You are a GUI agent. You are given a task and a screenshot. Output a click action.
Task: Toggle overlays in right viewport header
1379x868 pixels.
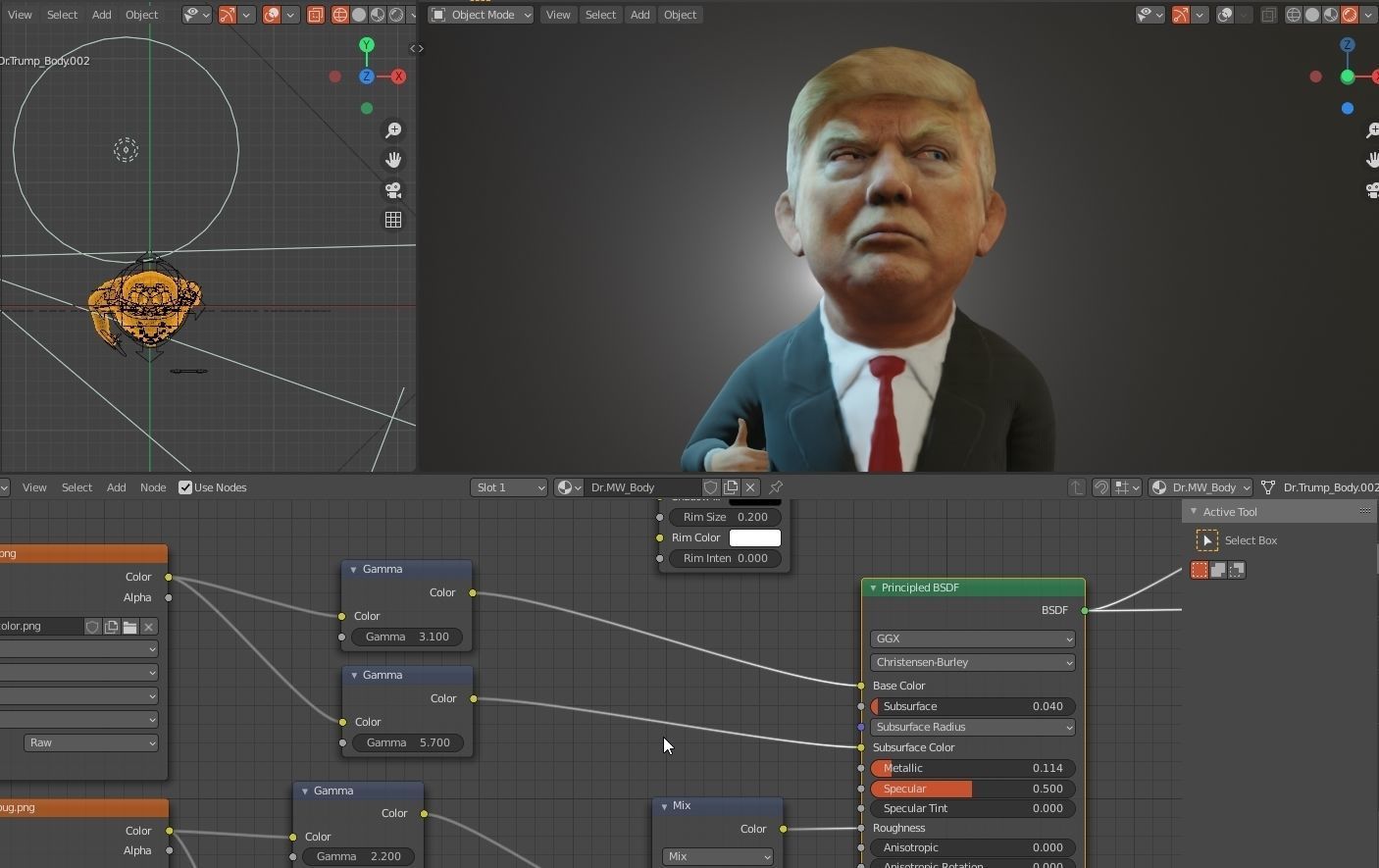point(1225,15)
